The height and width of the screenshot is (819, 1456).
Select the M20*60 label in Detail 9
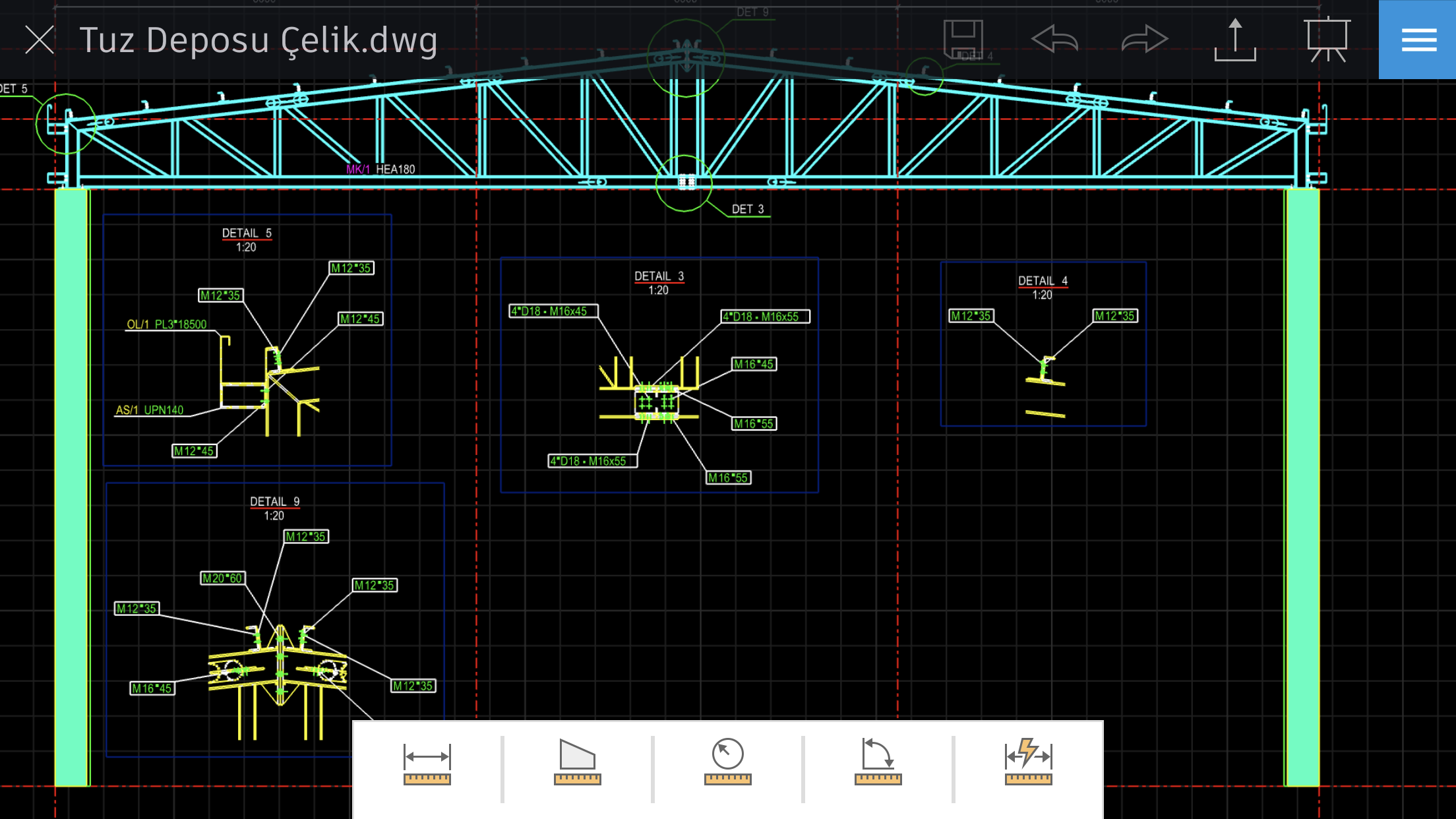click(x=223, y=578)
